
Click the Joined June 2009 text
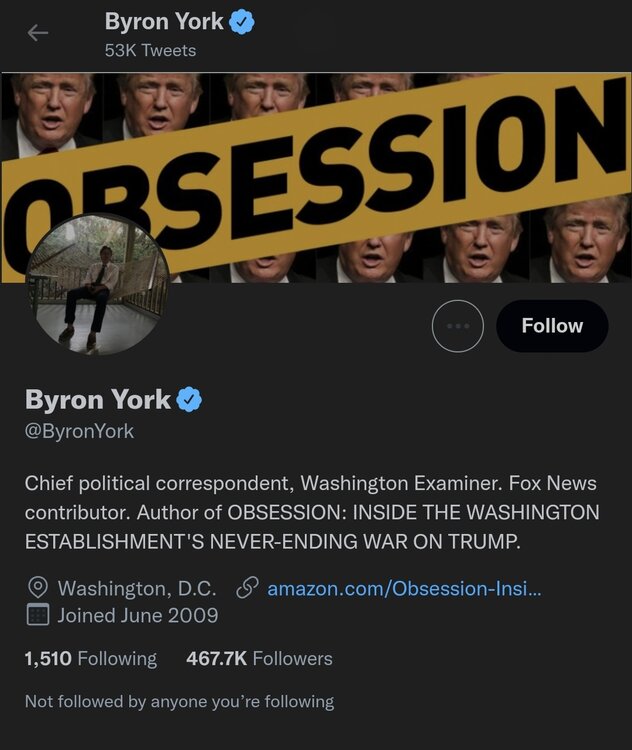(x=138, y=615)
